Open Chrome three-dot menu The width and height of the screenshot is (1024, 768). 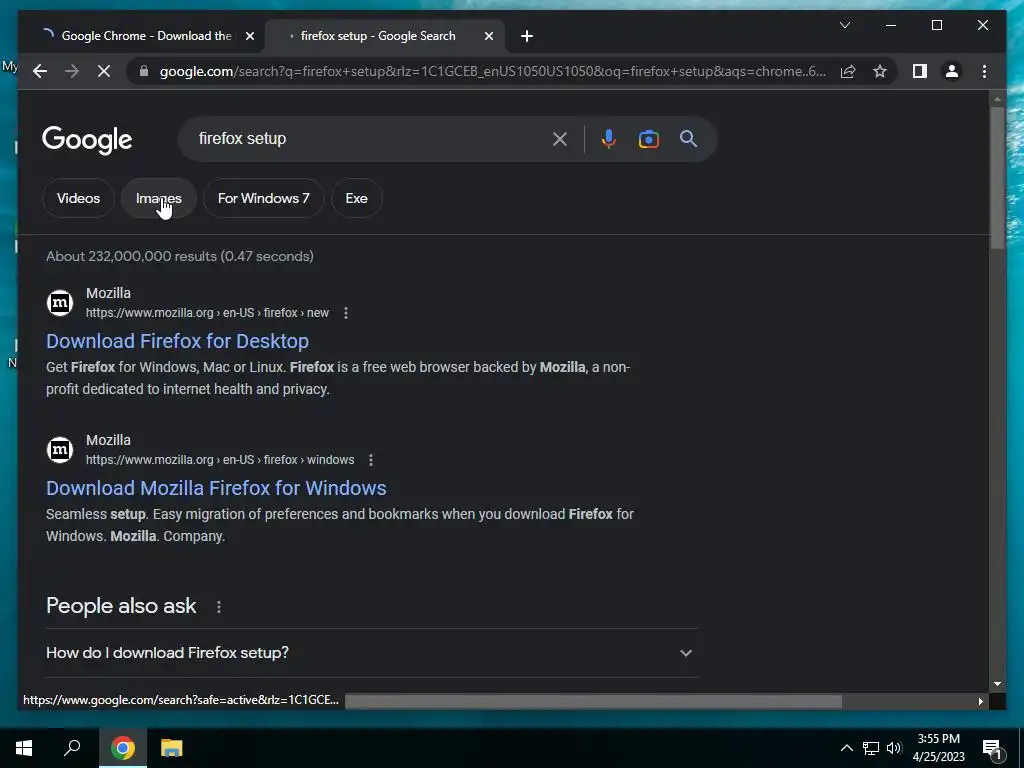(x=984, y=71)
